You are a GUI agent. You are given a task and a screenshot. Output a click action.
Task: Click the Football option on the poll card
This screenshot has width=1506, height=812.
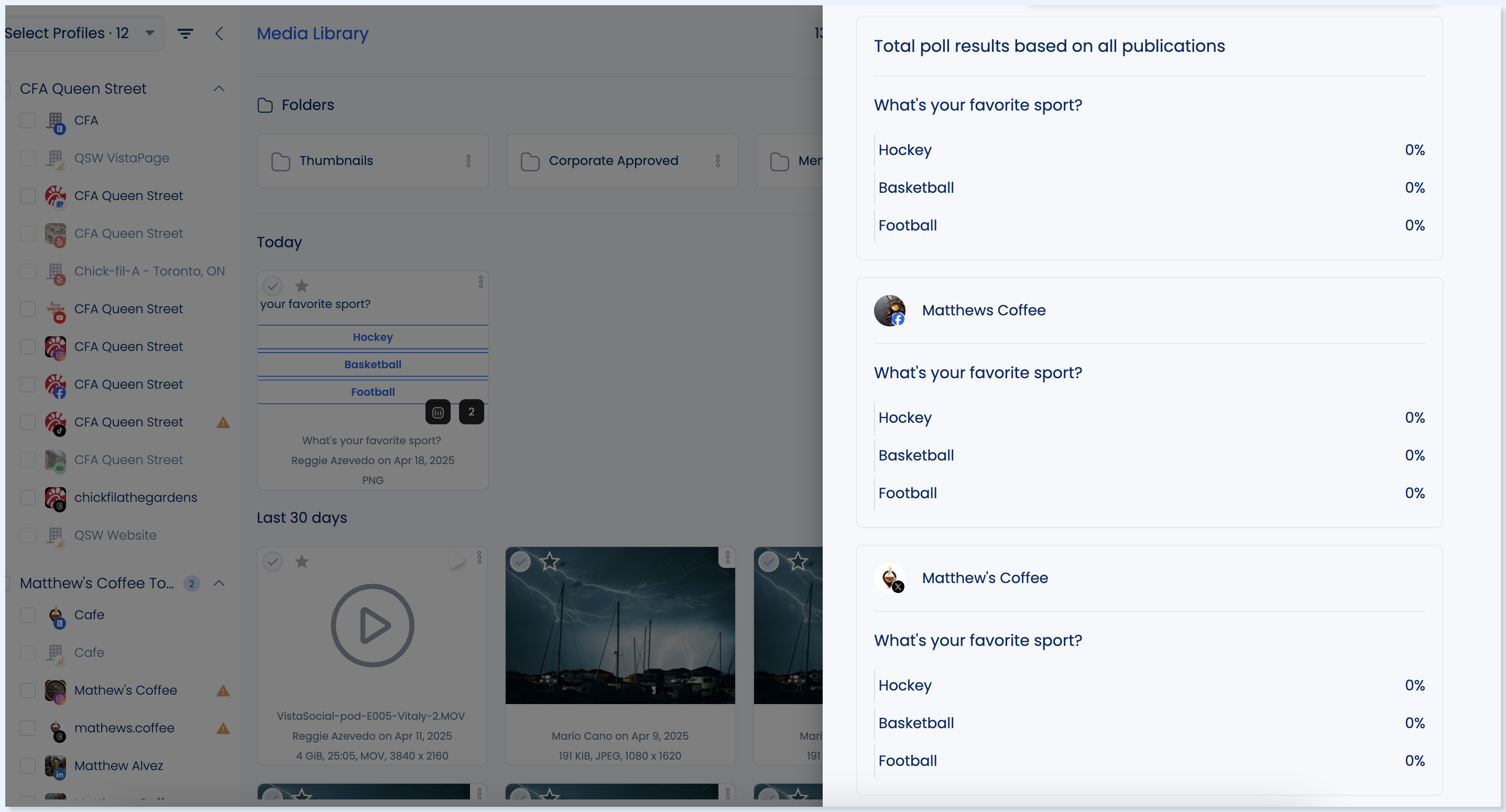click(x=373, y=392)
